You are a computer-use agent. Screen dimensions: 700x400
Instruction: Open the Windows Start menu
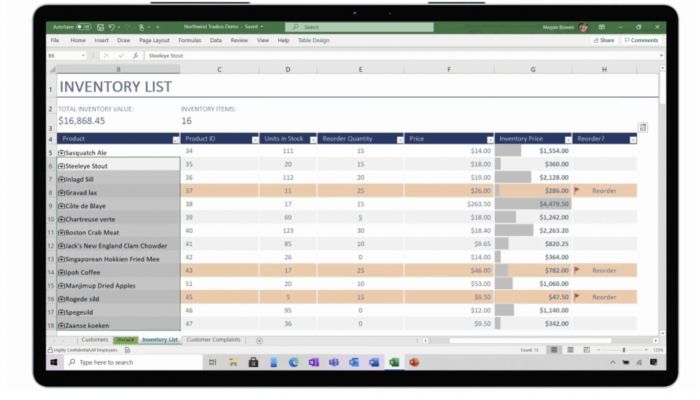[x=54, y=362]
